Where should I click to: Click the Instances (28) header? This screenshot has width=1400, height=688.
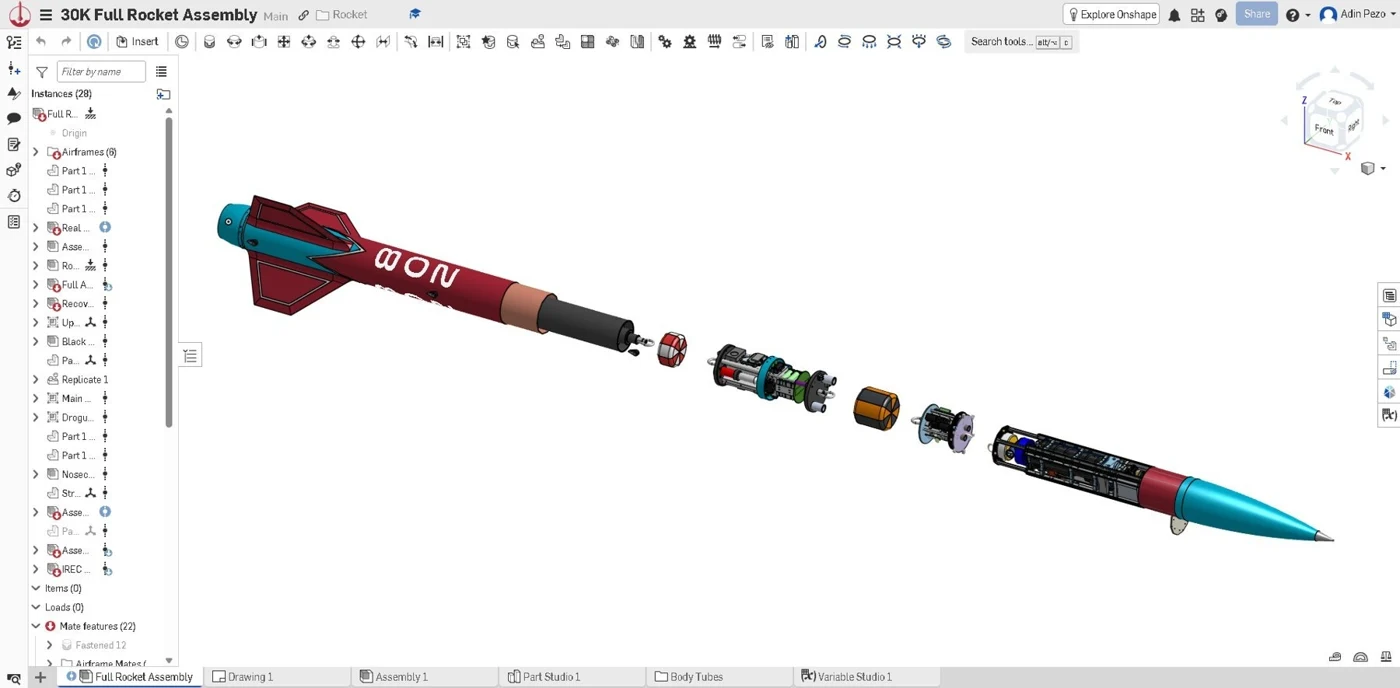click(61, 94)
